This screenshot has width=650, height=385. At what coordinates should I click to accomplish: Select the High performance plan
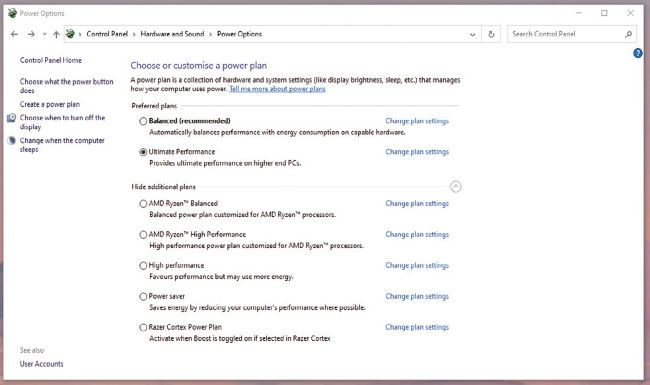tap(143, 266)
